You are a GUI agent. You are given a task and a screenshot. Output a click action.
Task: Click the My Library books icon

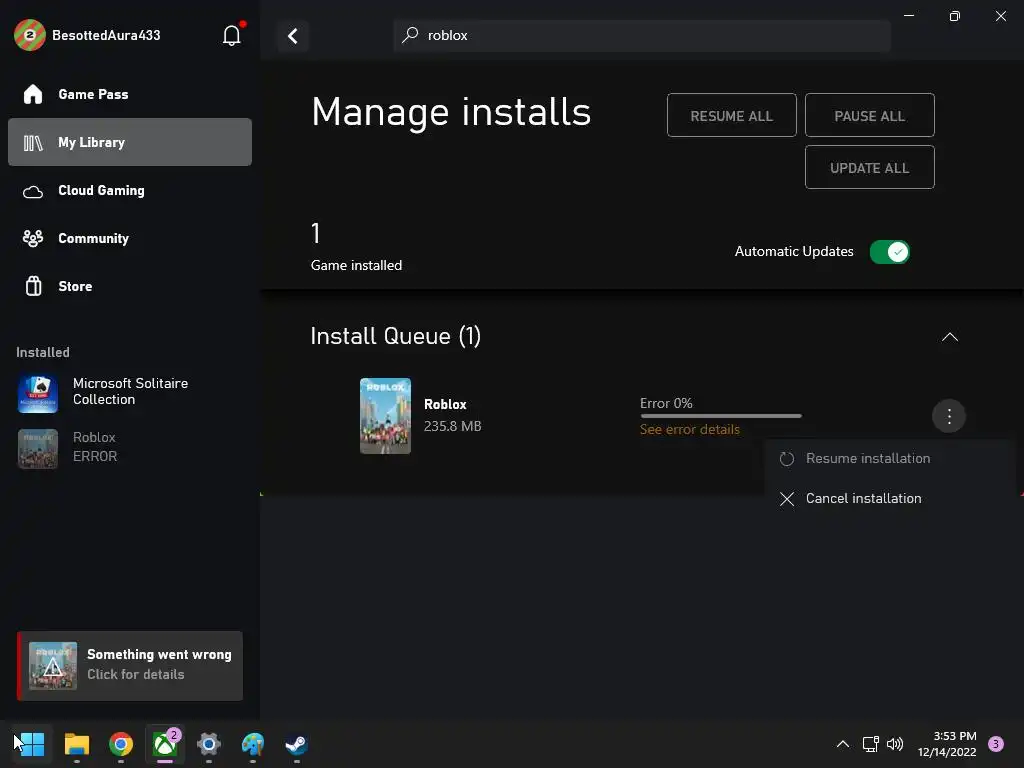coord(33,142)
